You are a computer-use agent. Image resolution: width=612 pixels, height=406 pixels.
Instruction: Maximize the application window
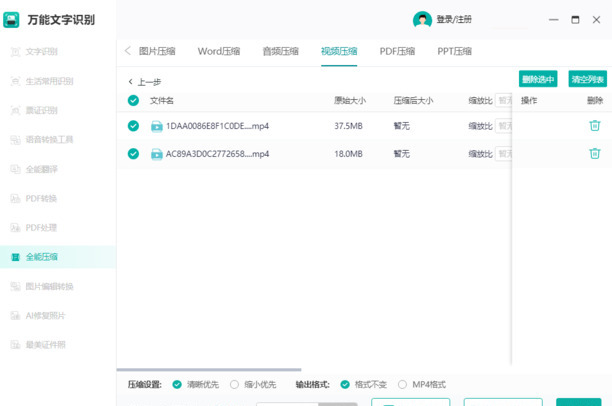coord(575,20)
